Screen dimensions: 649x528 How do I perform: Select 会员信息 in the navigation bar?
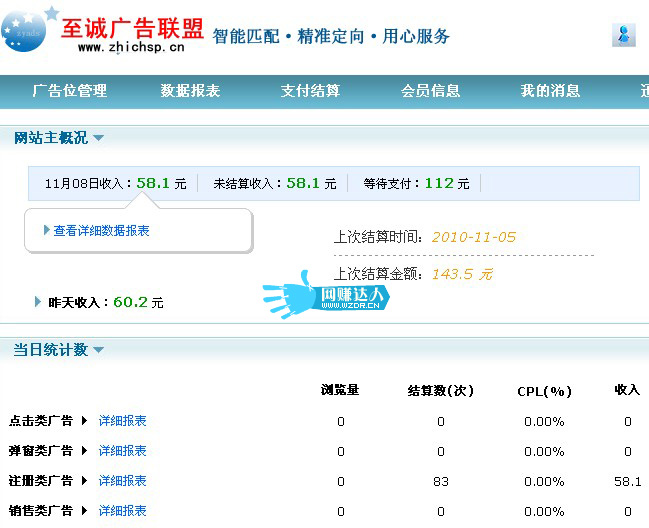(x=430, y=91)
